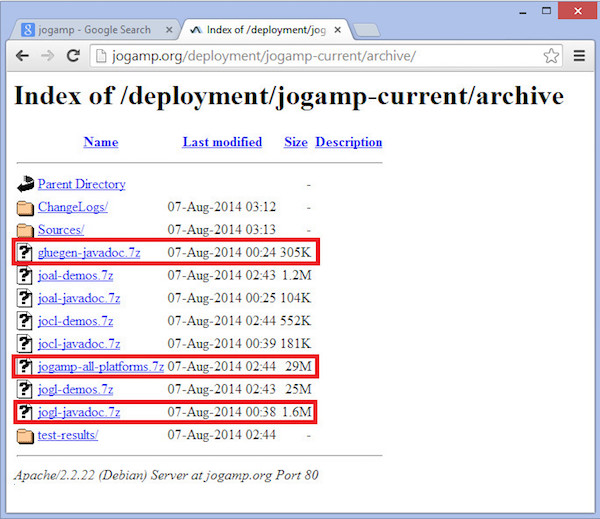This screenshot has height=519, width=600.
Task: Download jogamp-all-platforms.7z
Action: pyautogui.click(x=101, y=367)
